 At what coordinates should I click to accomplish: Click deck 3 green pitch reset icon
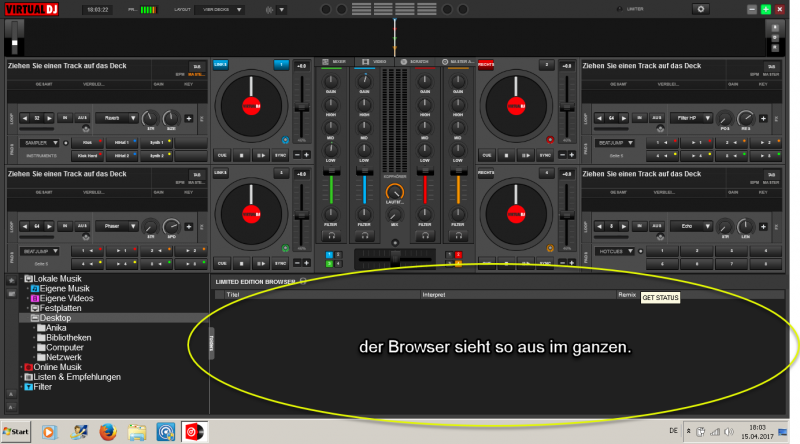click(x=285, y=248)
